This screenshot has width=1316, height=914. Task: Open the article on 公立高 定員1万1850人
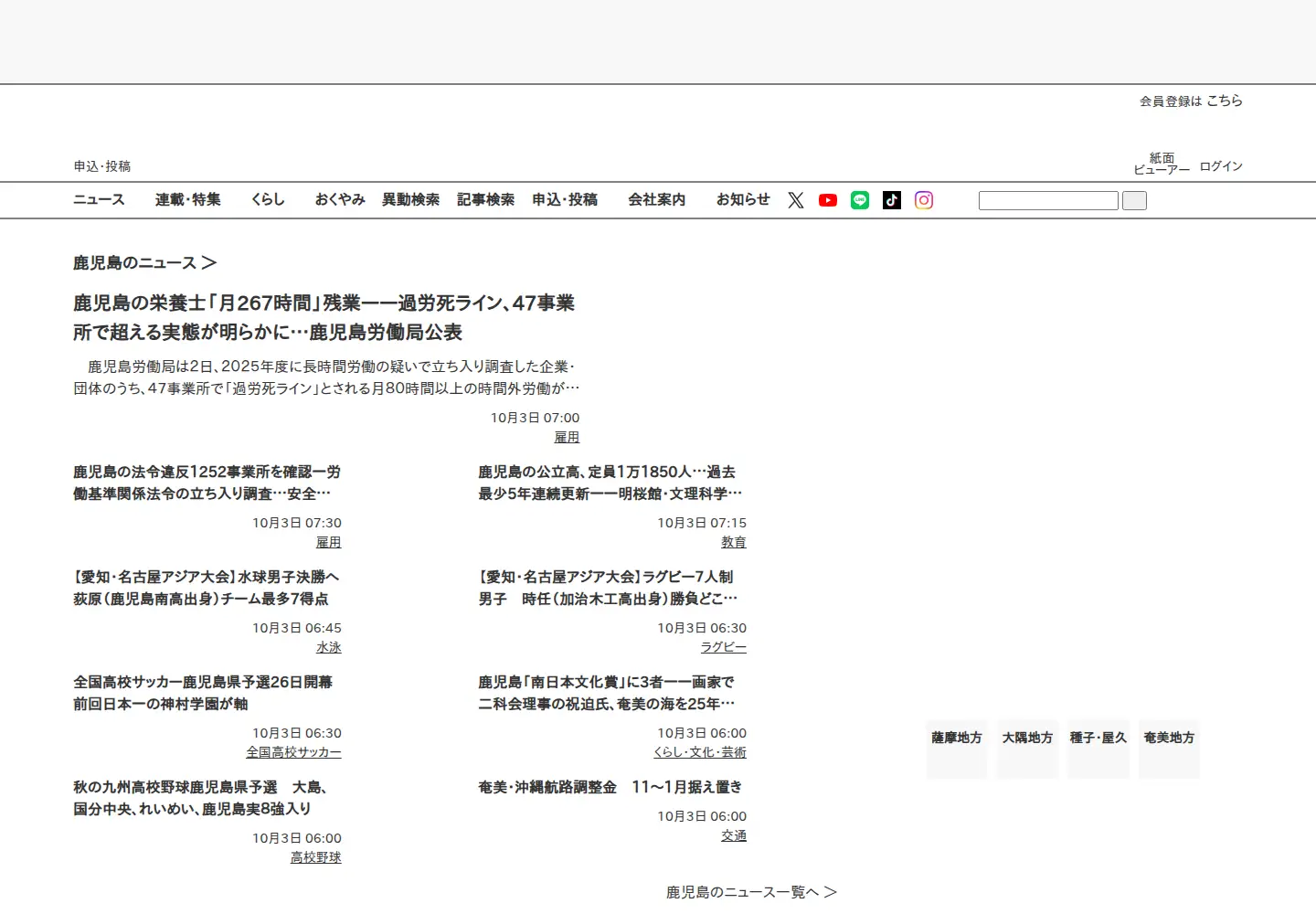click(610, 483)
